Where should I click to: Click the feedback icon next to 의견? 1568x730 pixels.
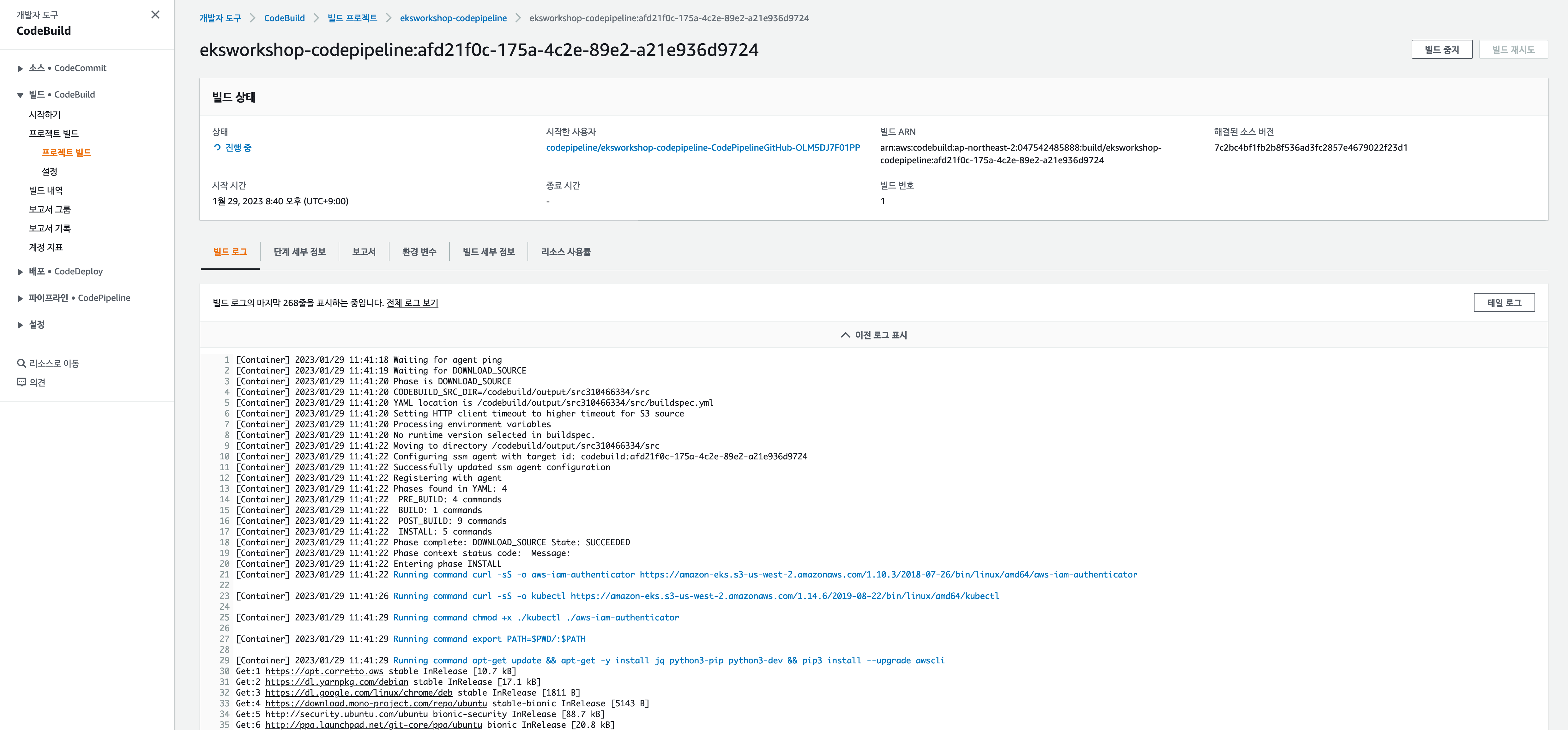coord(21,382)
